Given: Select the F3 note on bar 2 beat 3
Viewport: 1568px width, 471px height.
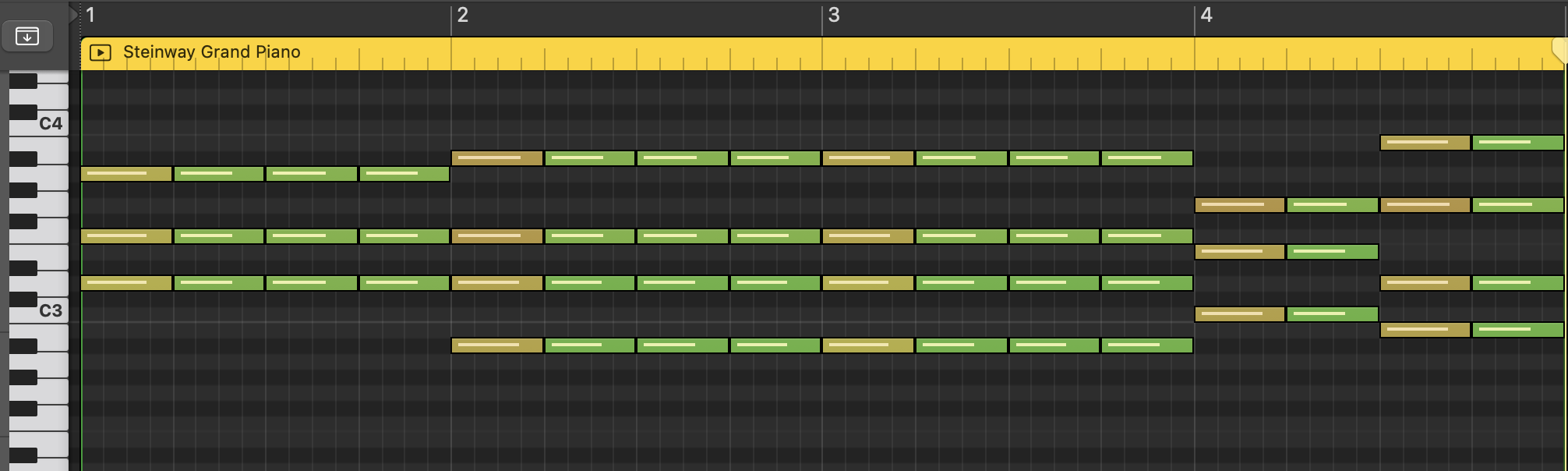Looking at the screenshot, I should click(683, 236).
